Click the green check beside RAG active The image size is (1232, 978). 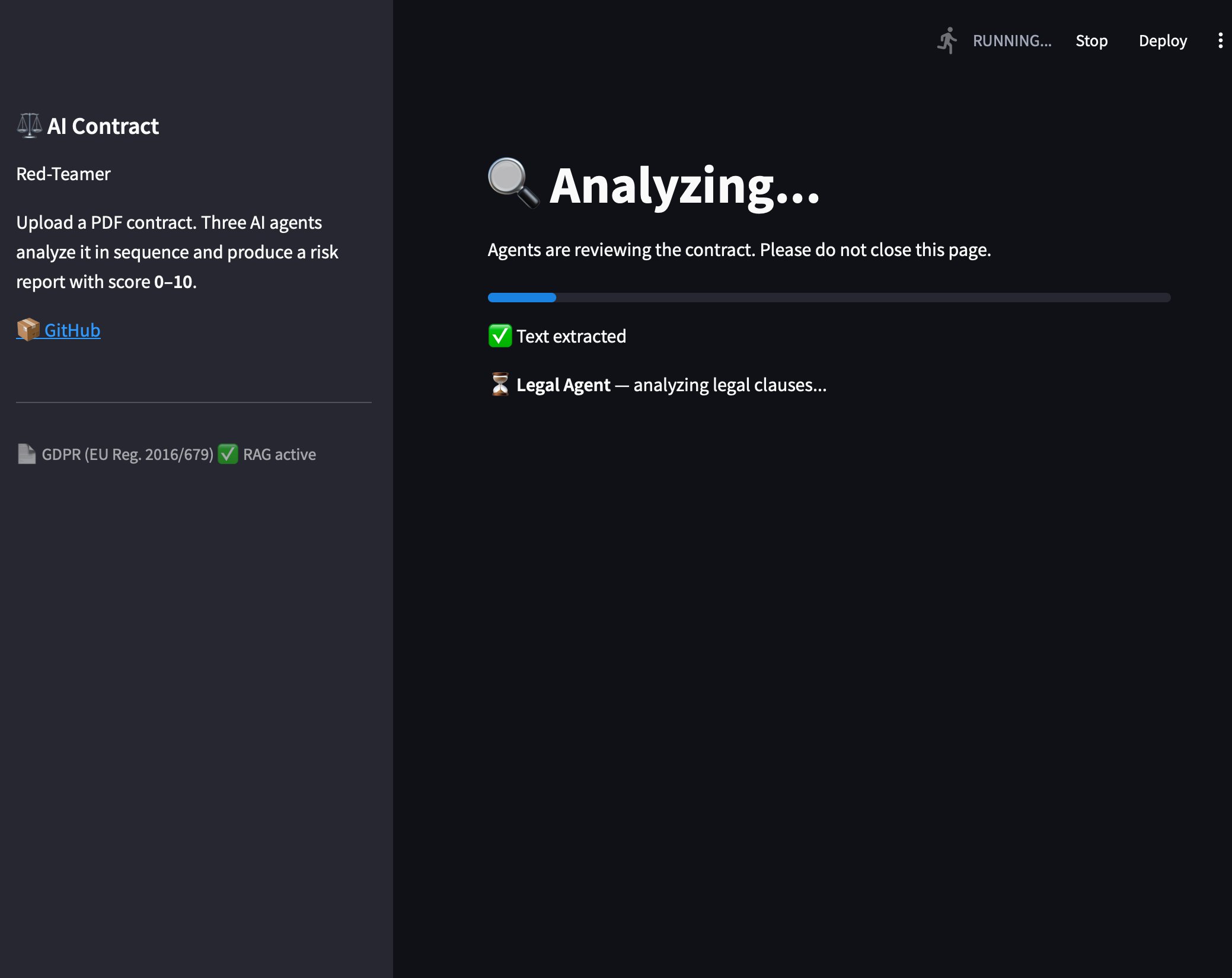click(228, 454)
